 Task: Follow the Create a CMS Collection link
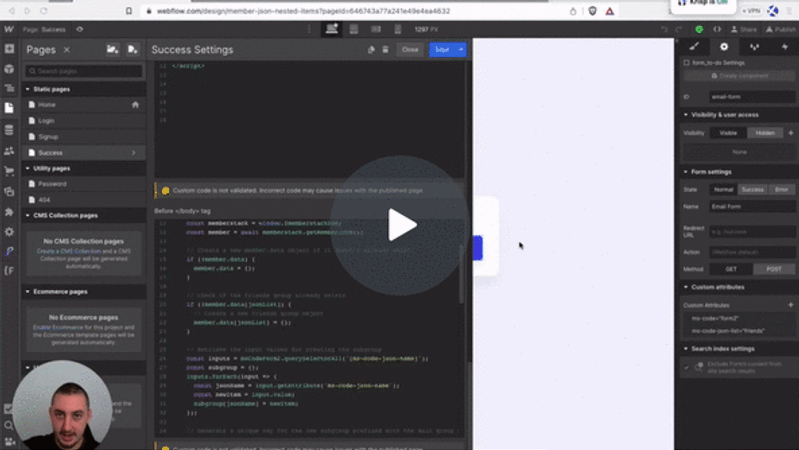click(68, 251)
